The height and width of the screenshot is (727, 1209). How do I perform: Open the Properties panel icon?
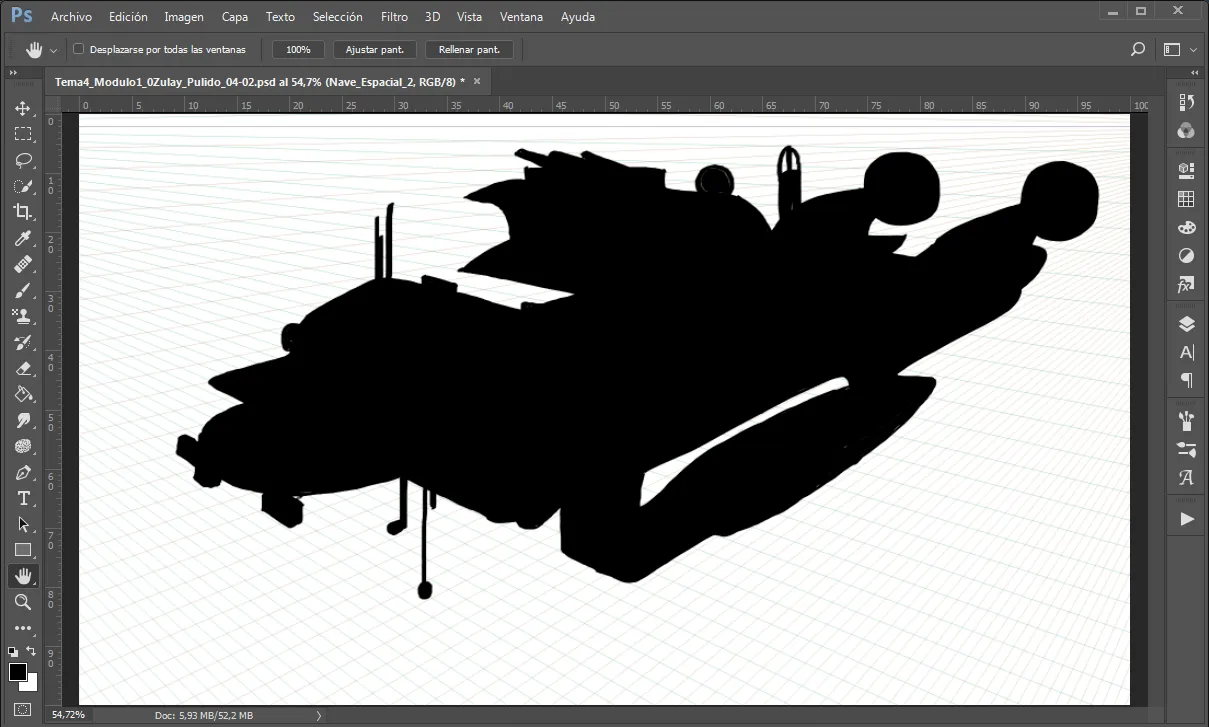(1187, 170)
